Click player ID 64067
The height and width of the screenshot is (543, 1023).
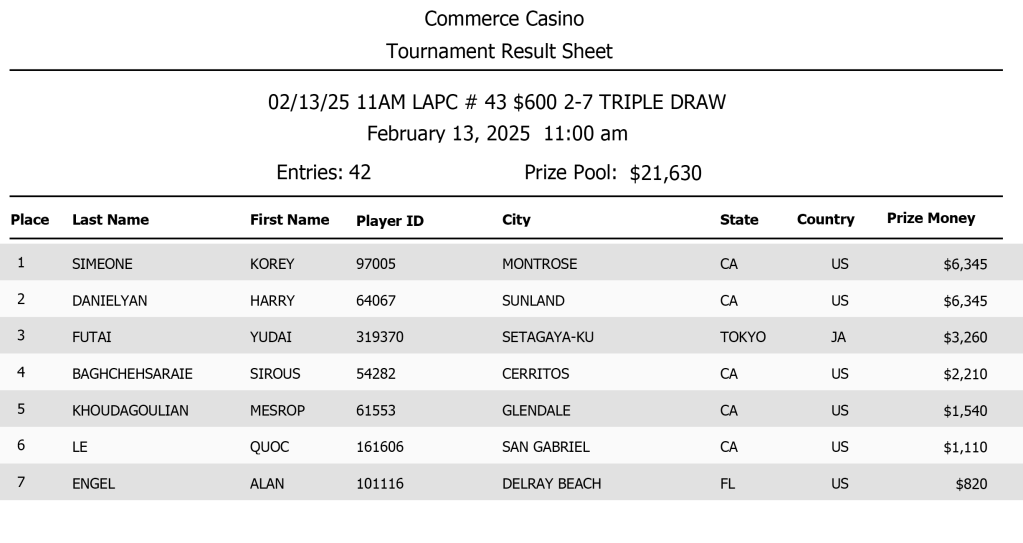pyautogui.click(x=376, y=300)
